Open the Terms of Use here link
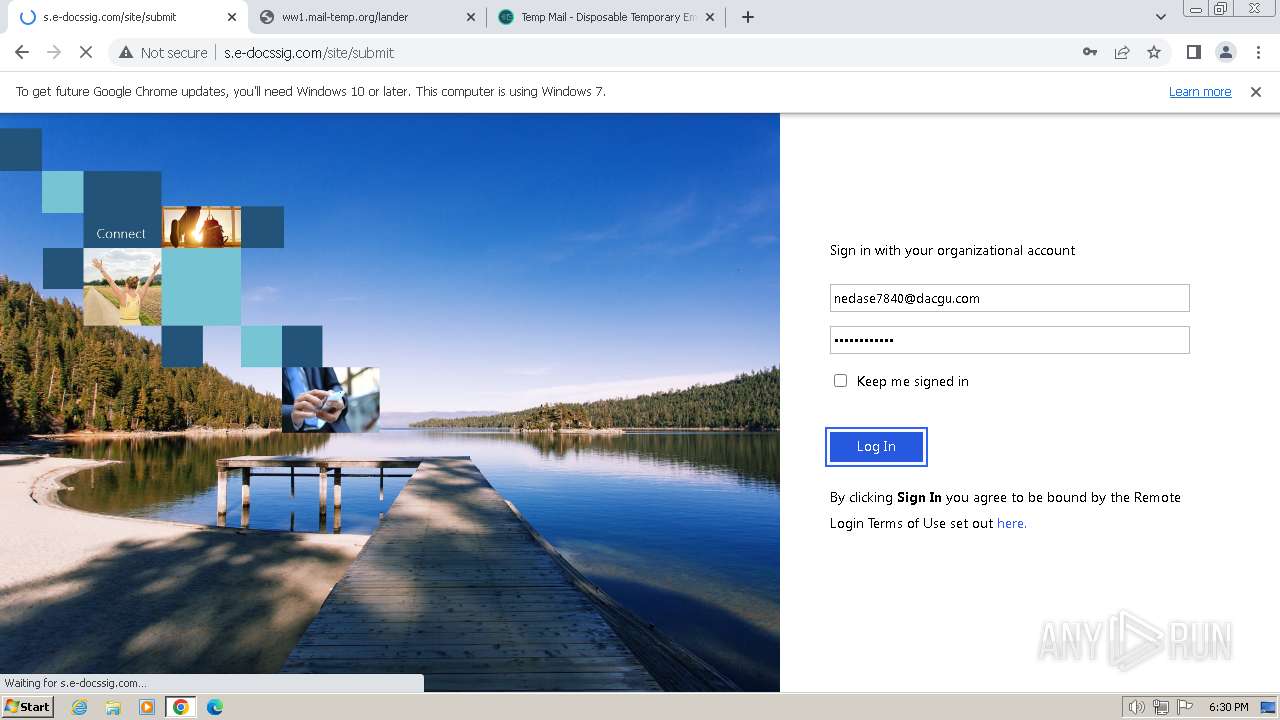The height and width of the screenshot is (720, 1280). (x=1011, y=523)
